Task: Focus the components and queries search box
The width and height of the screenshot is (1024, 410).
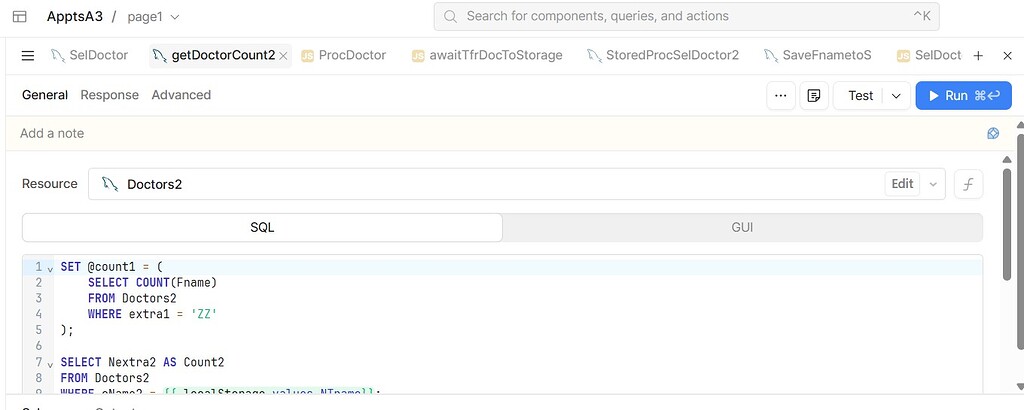Action: [686, 16]
